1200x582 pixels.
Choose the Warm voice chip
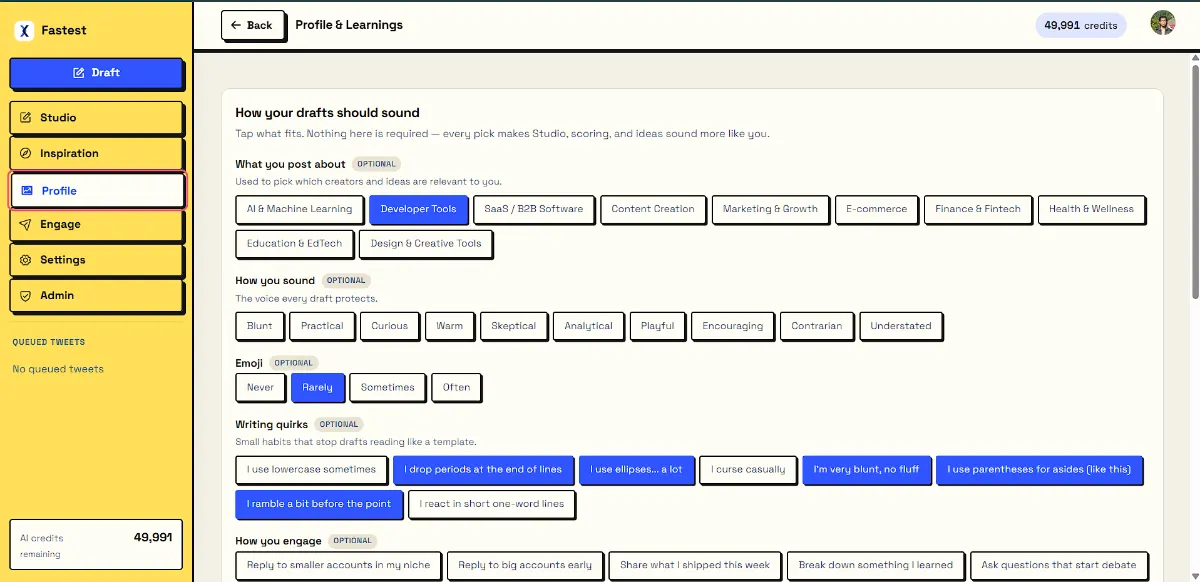(450, 326)
